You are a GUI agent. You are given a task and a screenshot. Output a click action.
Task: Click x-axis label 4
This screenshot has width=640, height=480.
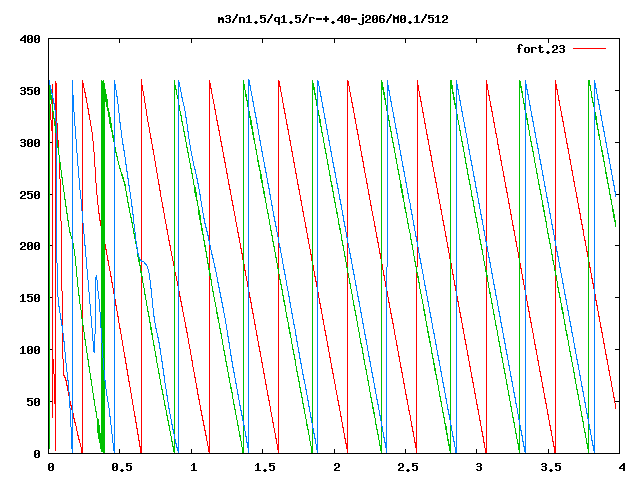coord(622,467)
